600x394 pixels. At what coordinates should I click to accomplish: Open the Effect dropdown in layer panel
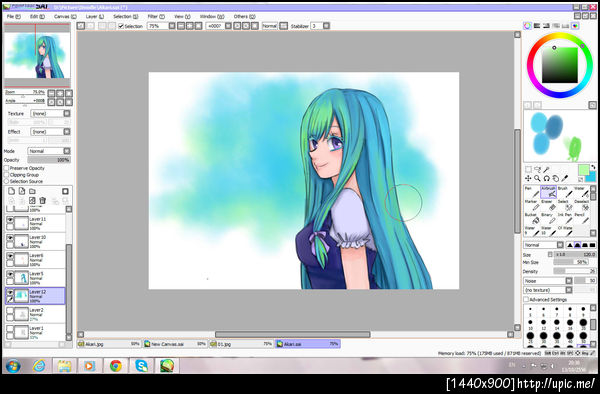point(51,132)
